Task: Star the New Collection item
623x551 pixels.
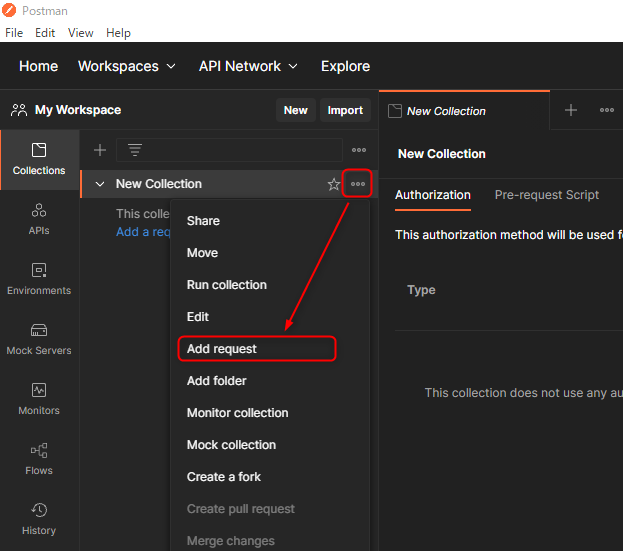Action: 334,184
